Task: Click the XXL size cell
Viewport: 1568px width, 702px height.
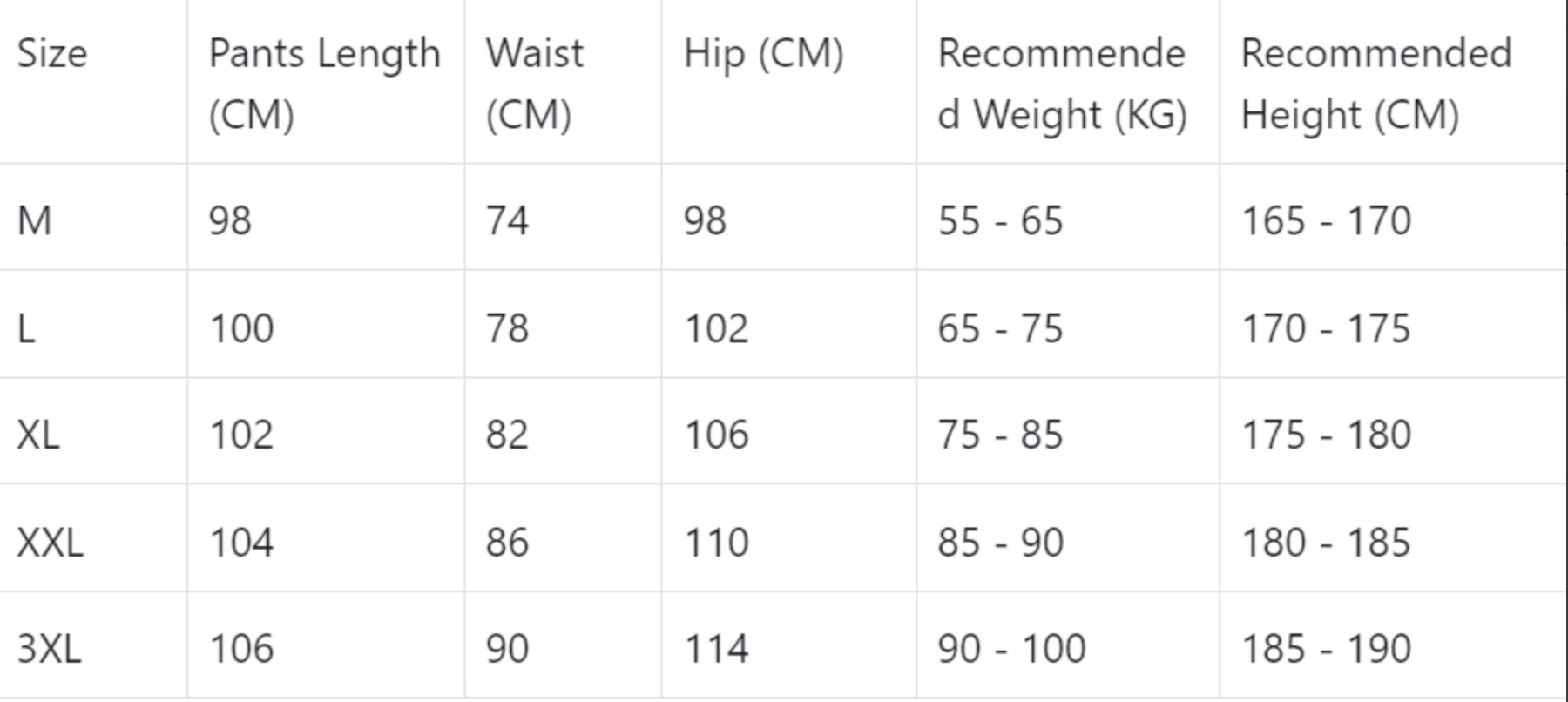Action: [51, 543]
